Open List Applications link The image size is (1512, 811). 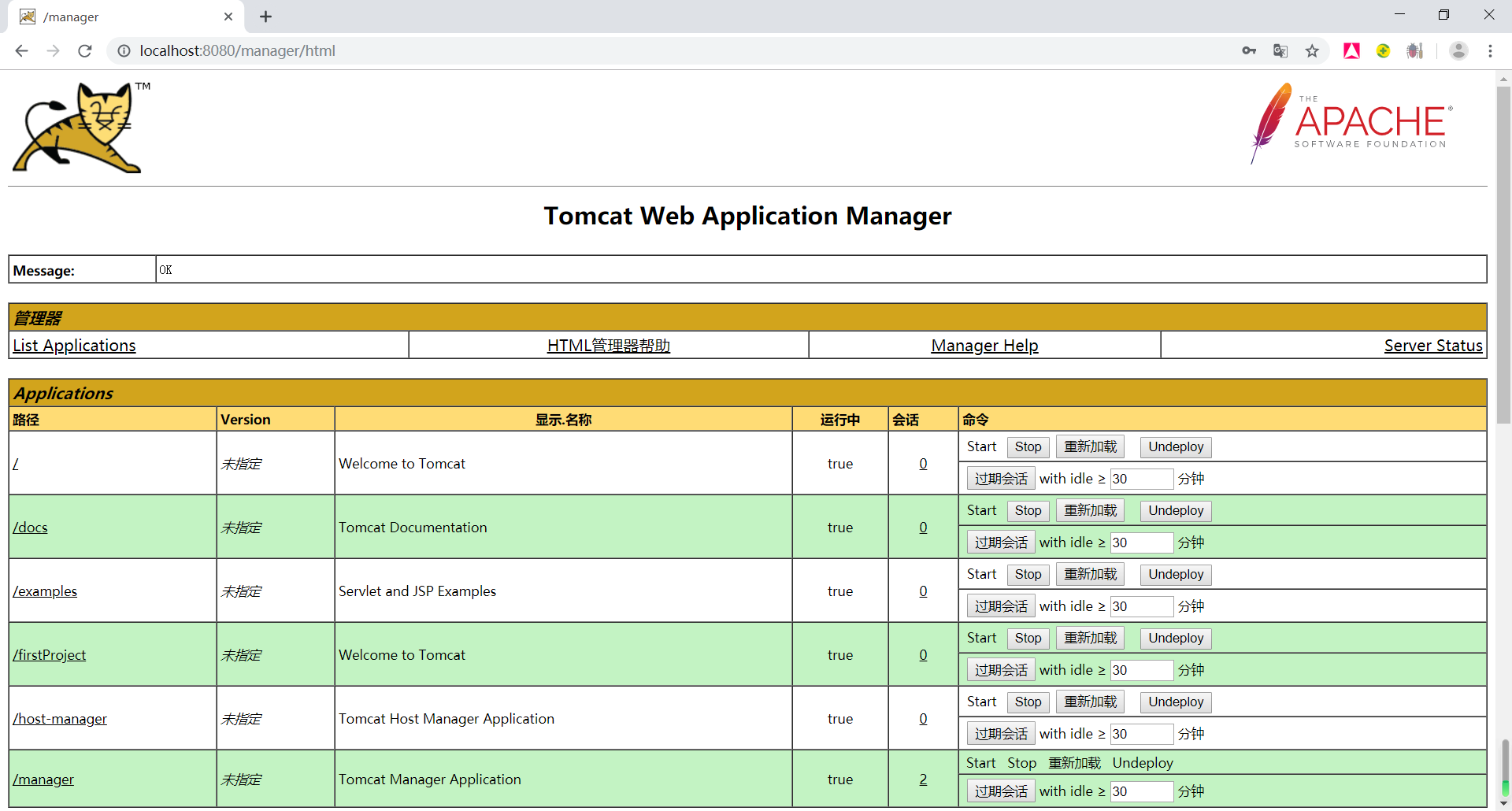(74, 345)
